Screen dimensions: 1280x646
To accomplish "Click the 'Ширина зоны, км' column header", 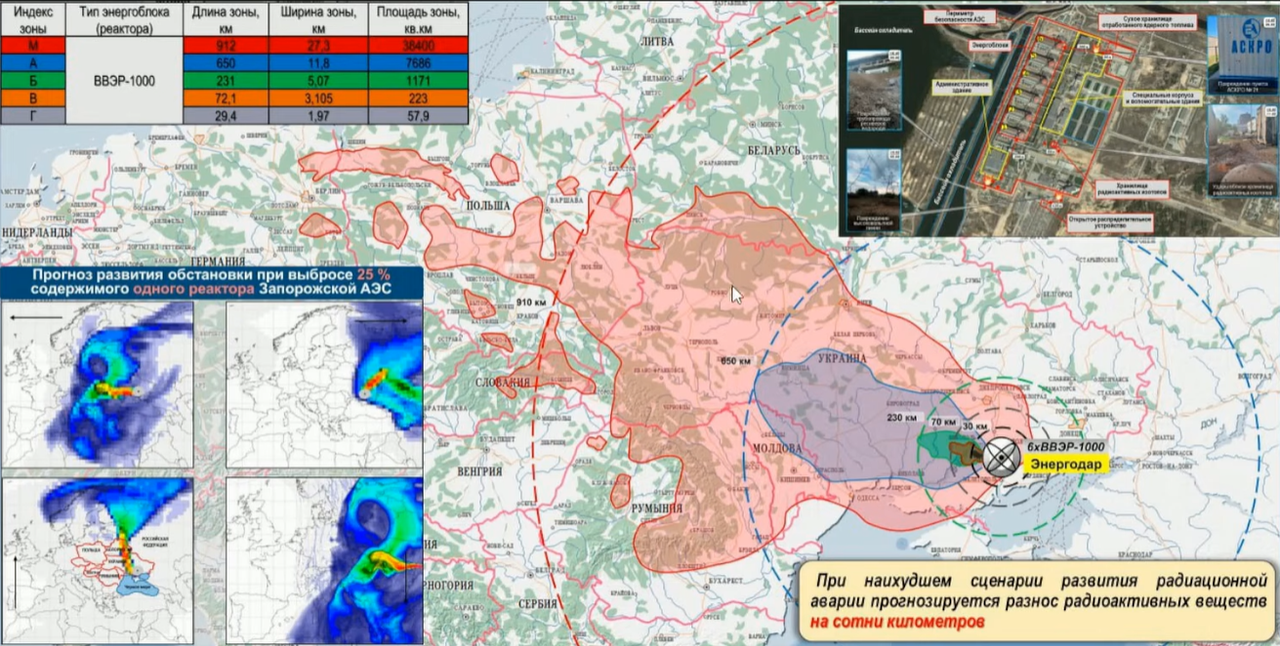I will pyautogui.click(x=320, y=19).
